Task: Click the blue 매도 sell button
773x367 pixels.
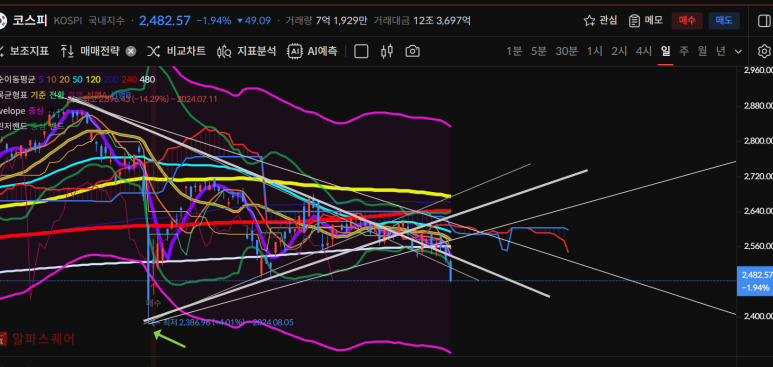Action: (x=724, y=21)
